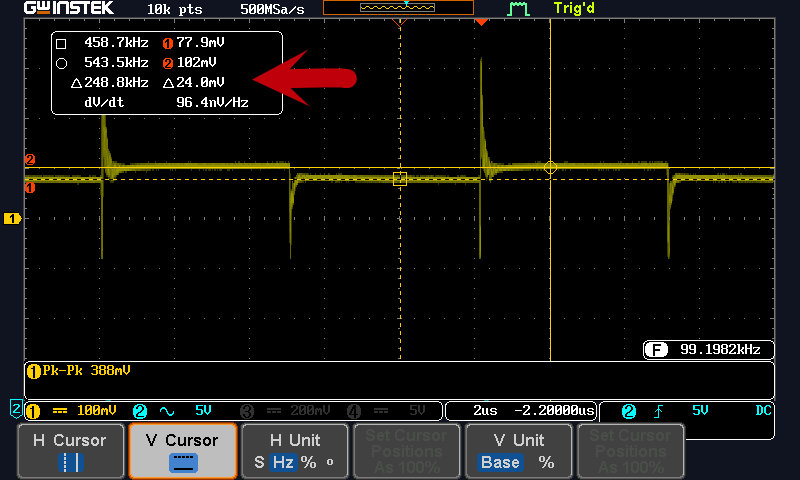
Task: Click the horizontal position marker above dashed cursor
Action: point(399,22)
